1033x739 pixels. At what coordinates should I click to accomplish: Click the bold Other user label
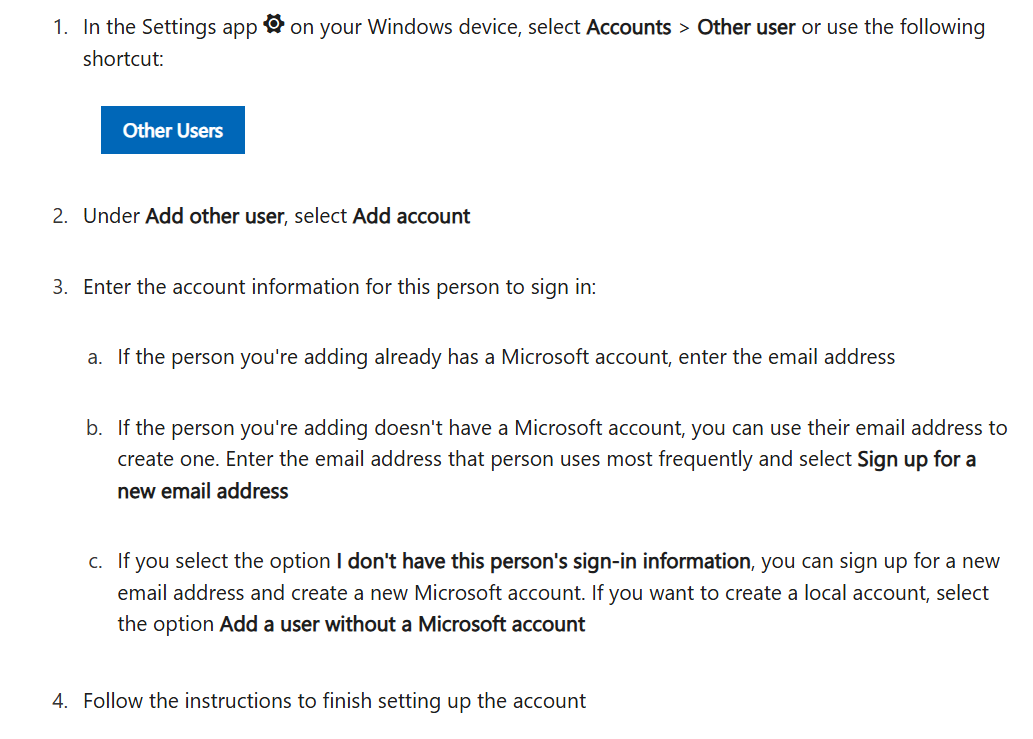745,27
